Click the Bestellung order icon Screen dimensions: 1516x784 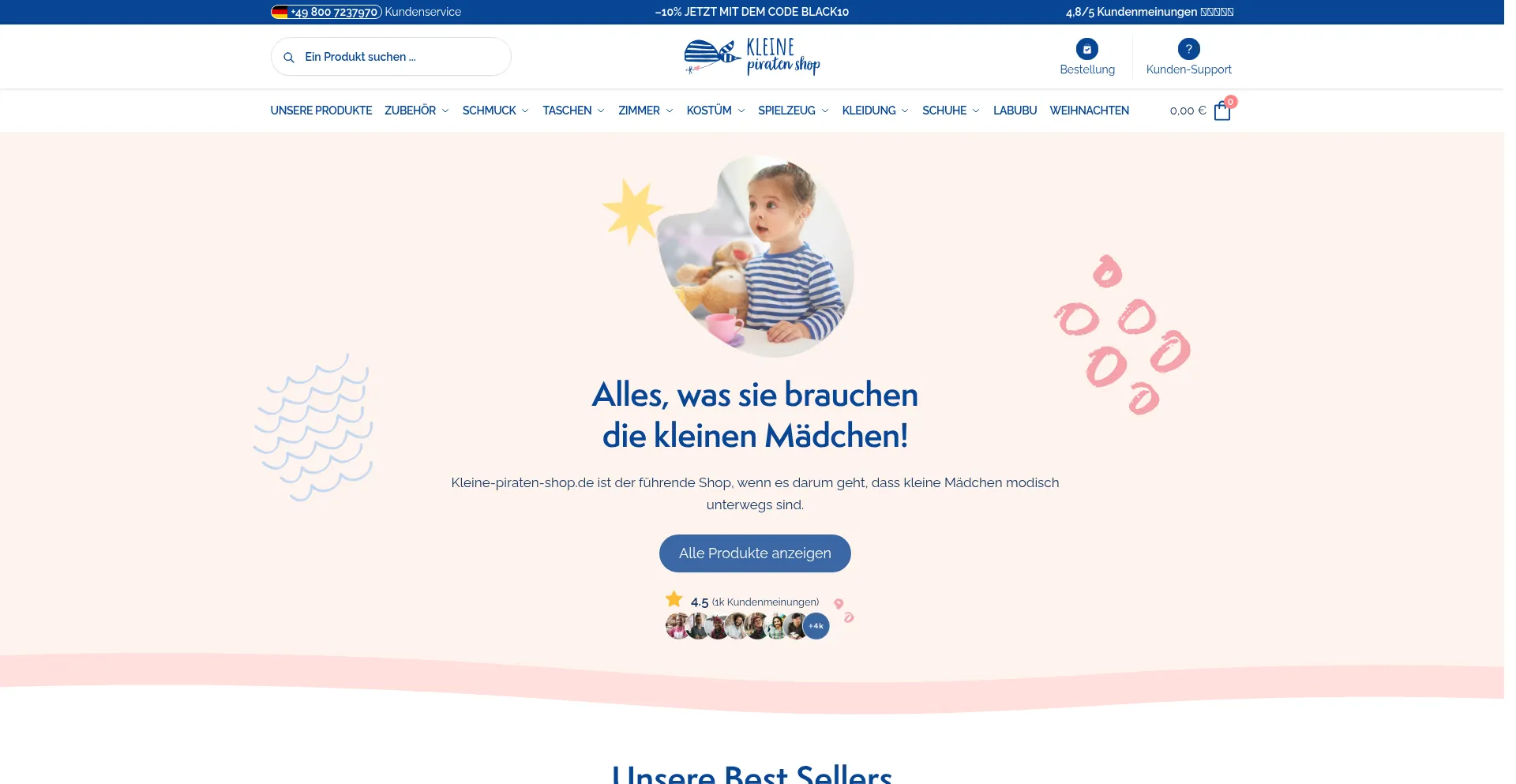tap(1087, 49)
